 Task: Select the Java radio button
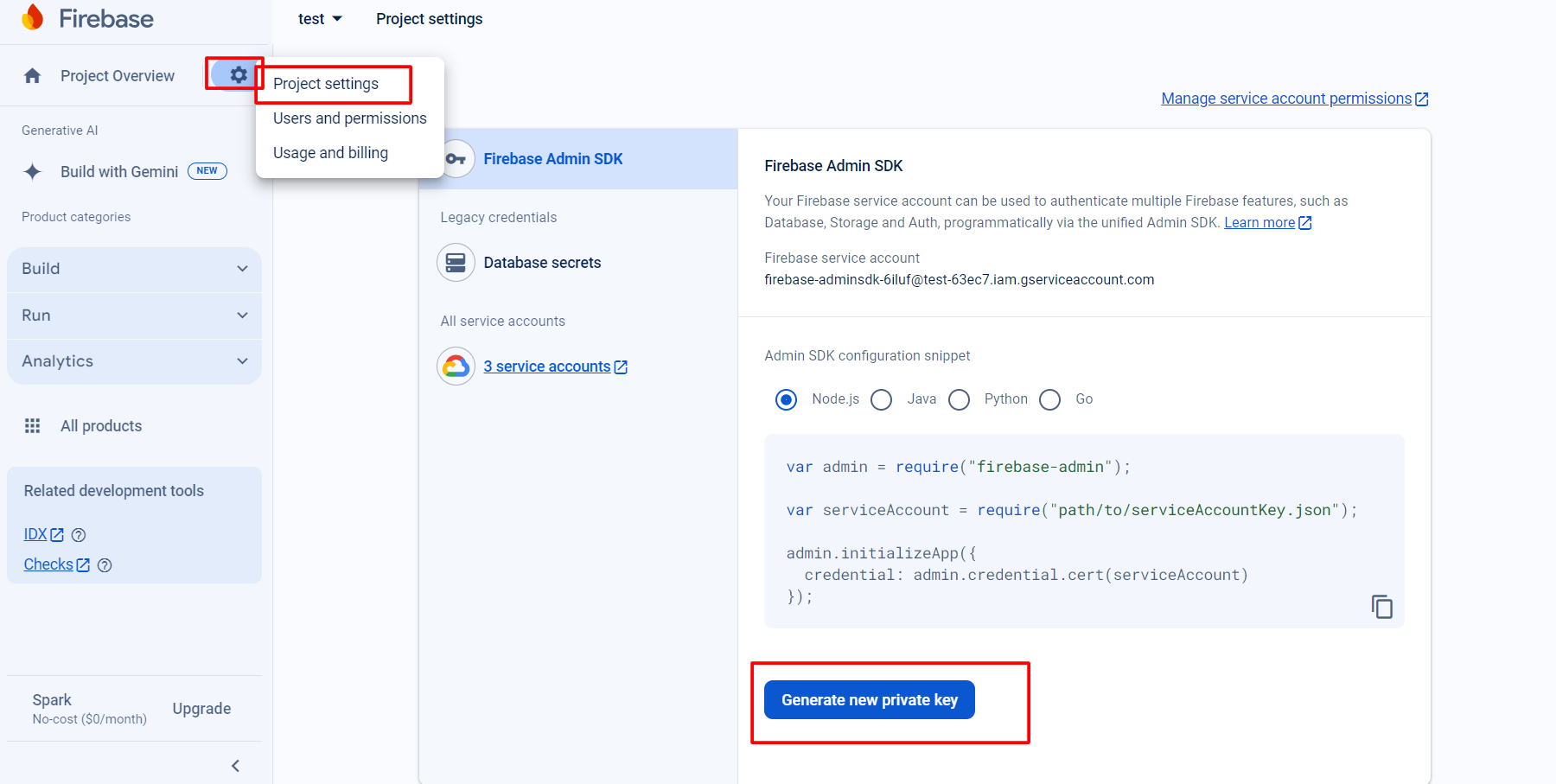pyautogui.click(x=882, y=399)
